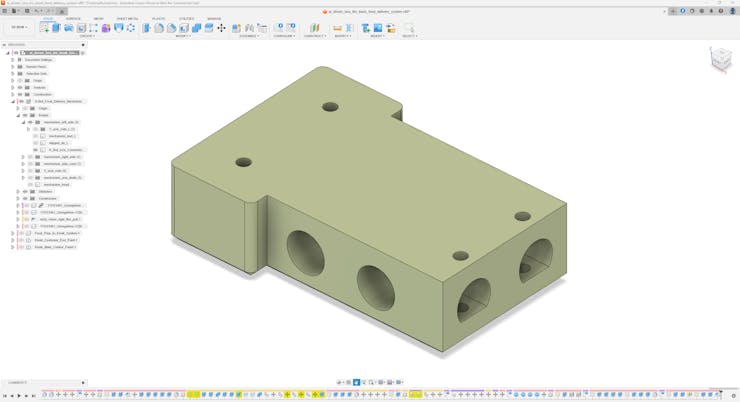This screenshot has width=740, height=402.
Task: Select the Move/Copy arrows tool
Action: coord(221,28)
